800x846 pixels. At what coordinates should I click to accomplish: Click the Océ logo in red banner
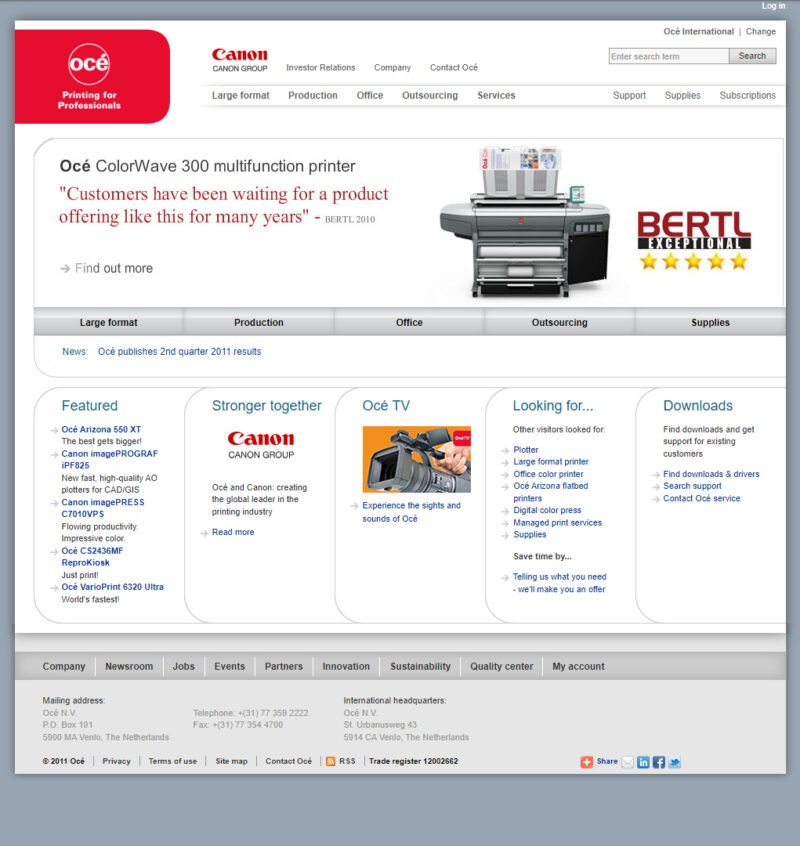(x=89, y=65)
